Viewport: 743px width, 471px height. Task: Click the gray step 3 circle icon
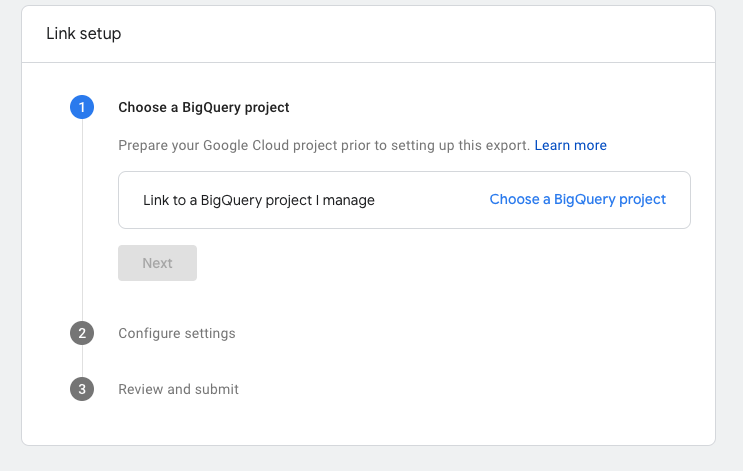coord(82,389)
